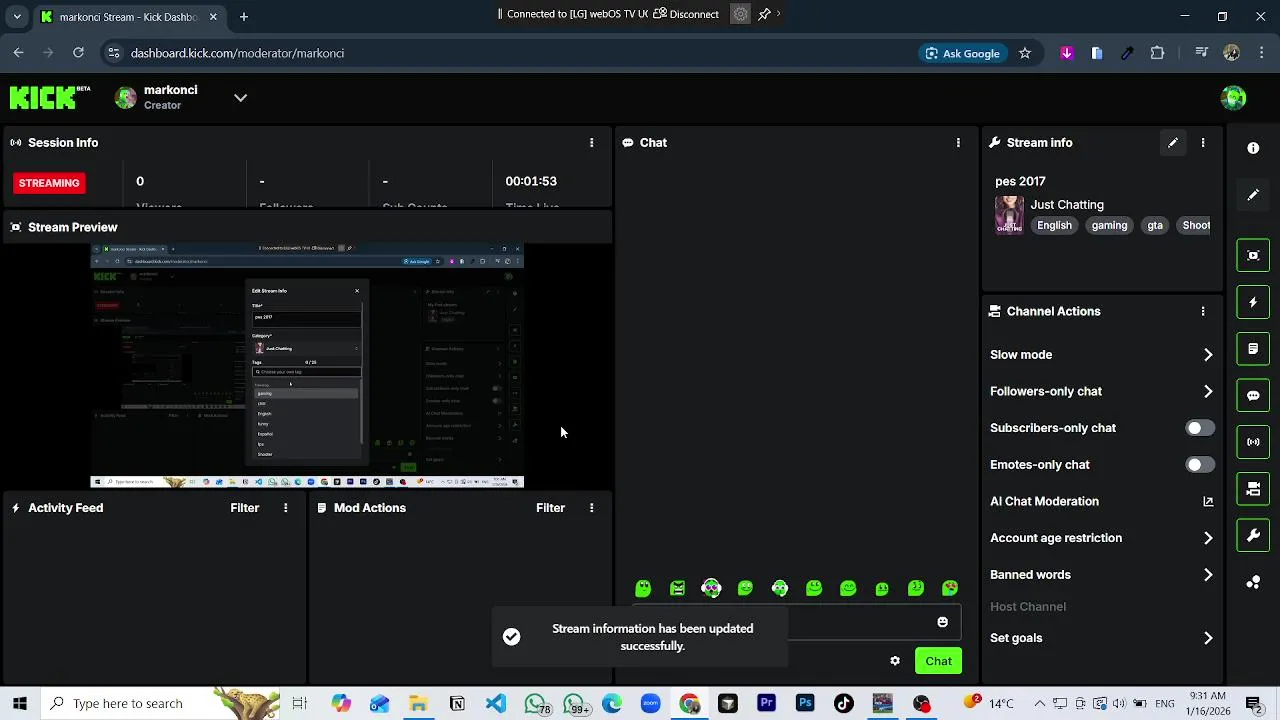Click the red STREAMING status badge
The height and width of the screenshot is (720, 1280).
[x=49, y=183]
